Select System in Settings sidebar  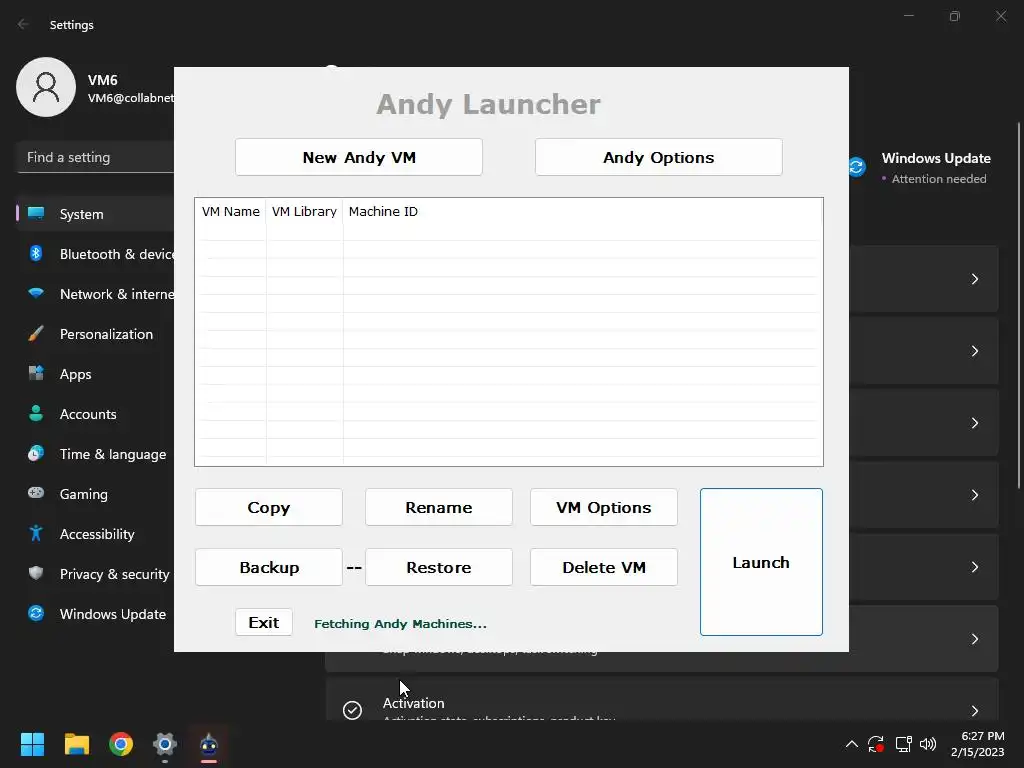pos(95,214)
